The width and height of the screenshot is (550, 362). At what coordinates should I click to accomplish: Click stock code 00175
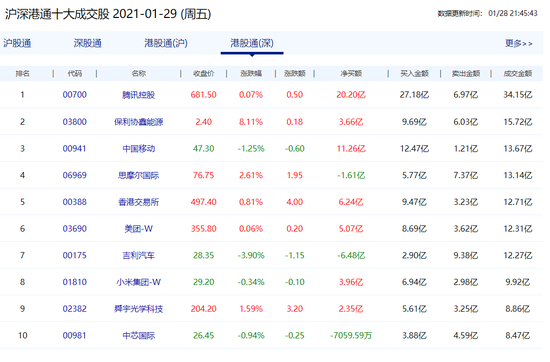pyautogui.click(x=75, y=255)
